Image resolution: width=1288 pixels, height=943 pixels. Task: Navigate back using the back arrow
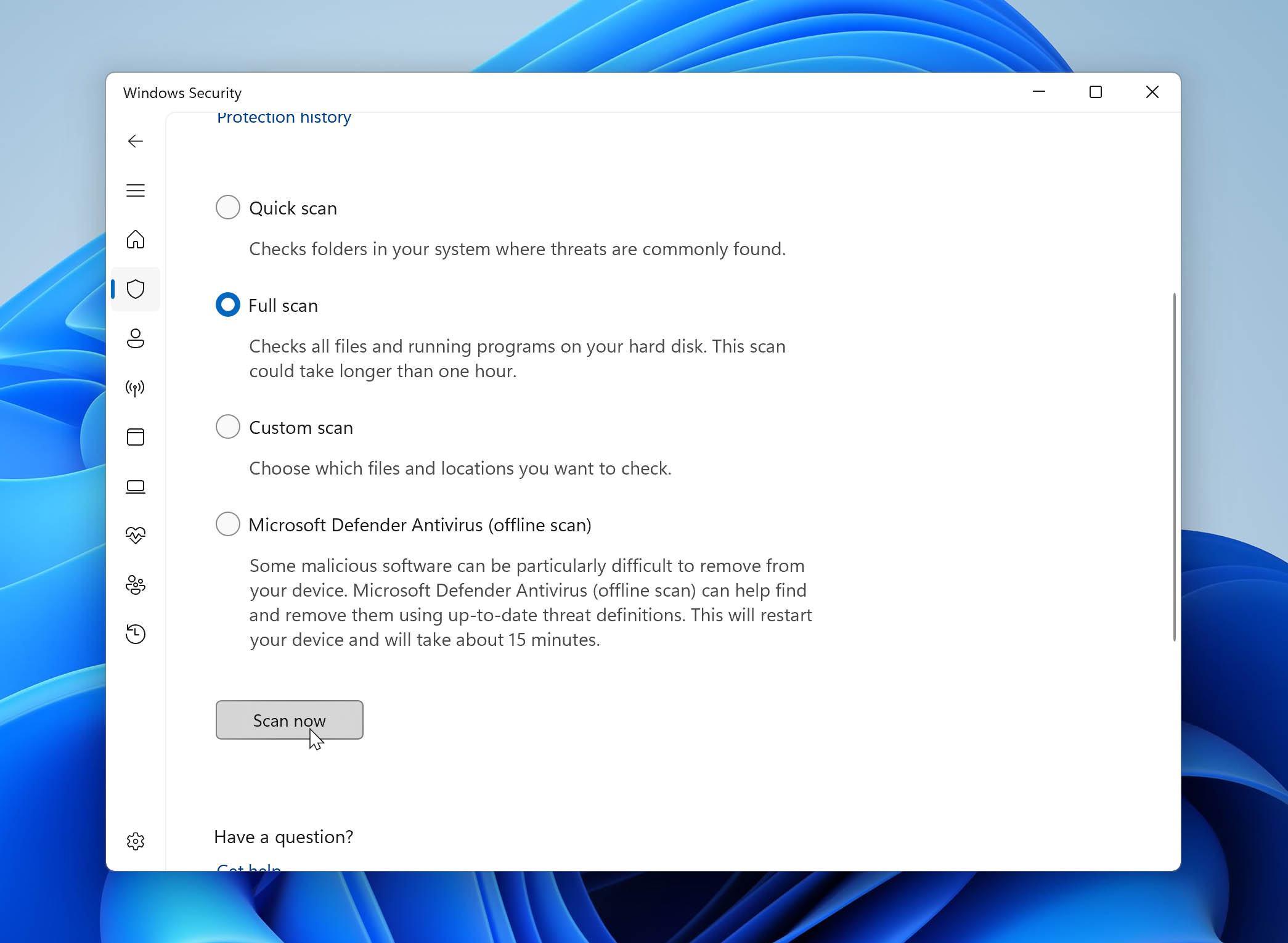(135, 141)
